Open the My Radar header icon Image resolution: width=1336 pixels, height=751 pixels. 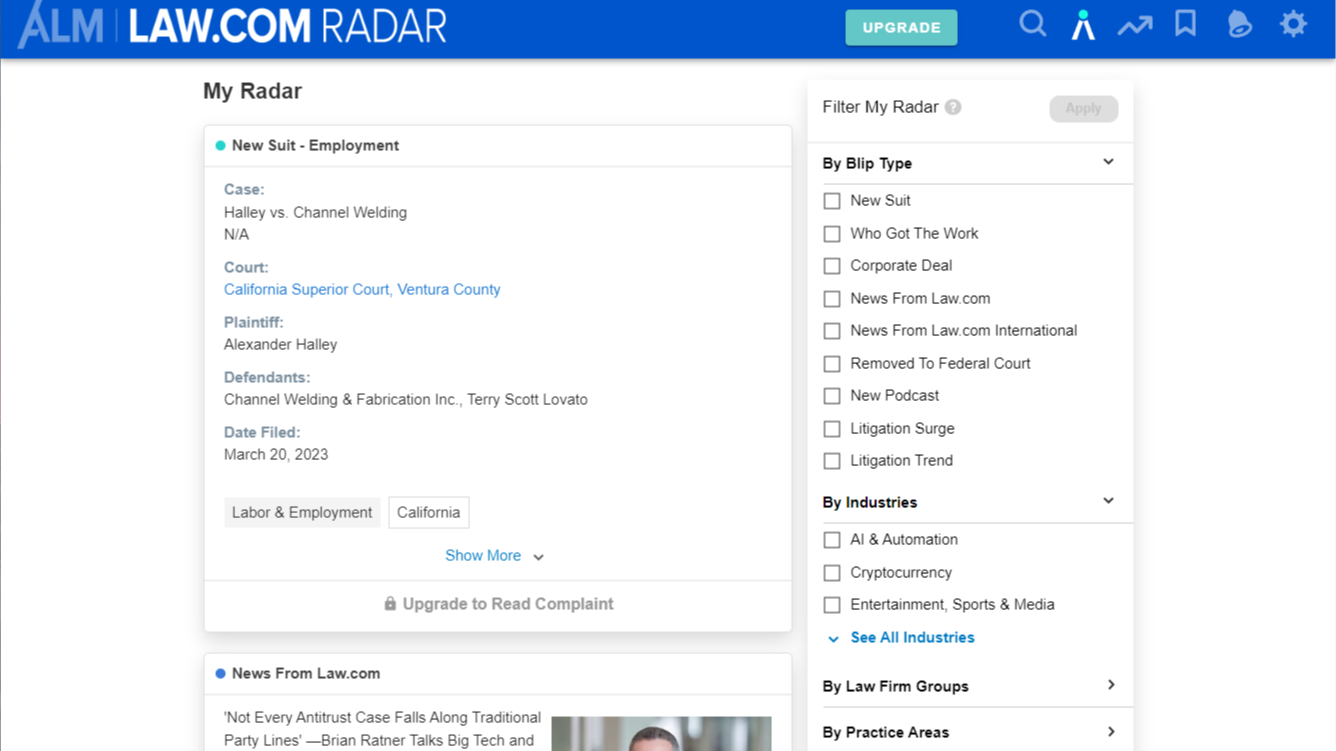1083,25
